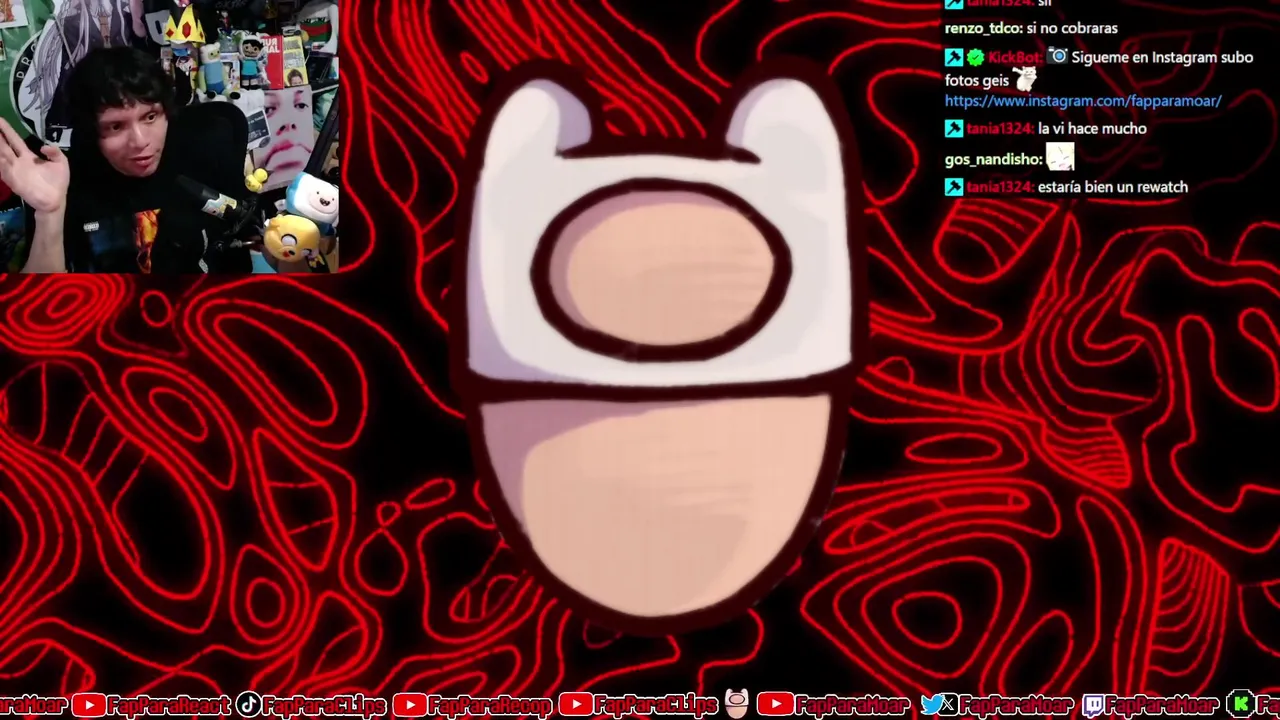Click KickBot's moderator badge icon
The height and width of the screenshot is (720, 1280).
(954, 58)
